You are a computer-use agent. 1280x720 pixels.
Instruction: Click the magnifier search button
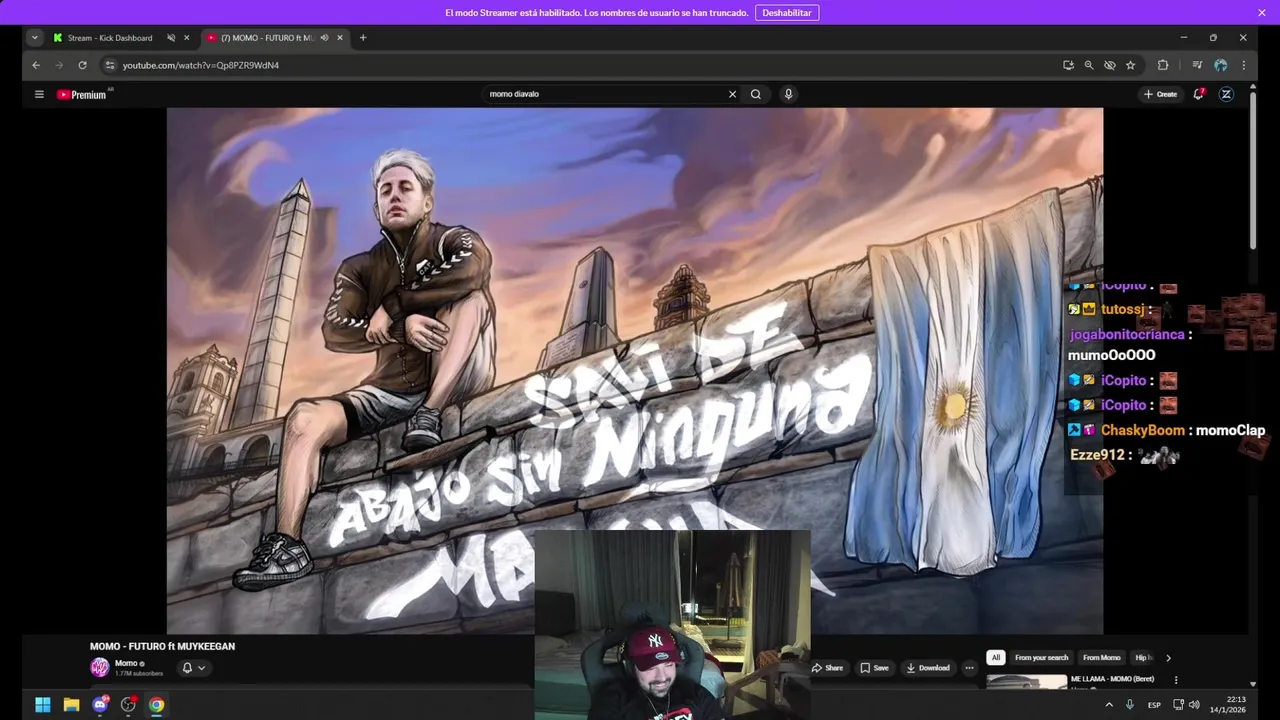756,94
